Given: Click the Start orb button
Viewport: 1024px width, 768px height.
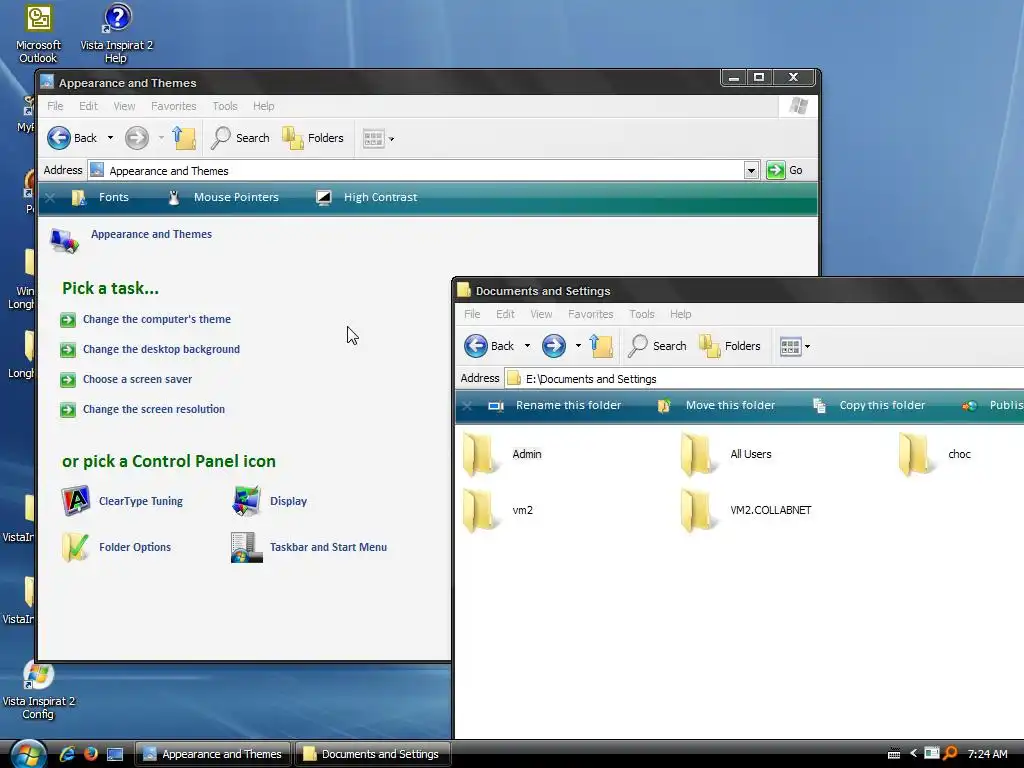Looking at the screenshot, I should coord(27,754).
